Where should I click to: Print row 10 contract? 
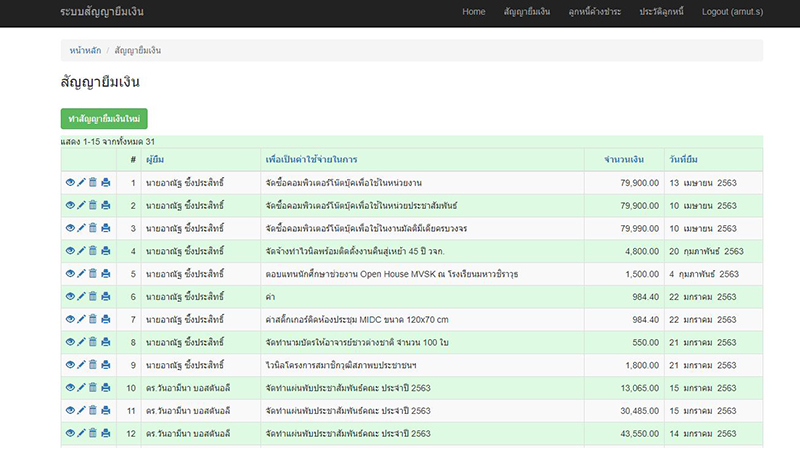pos(106,387)
